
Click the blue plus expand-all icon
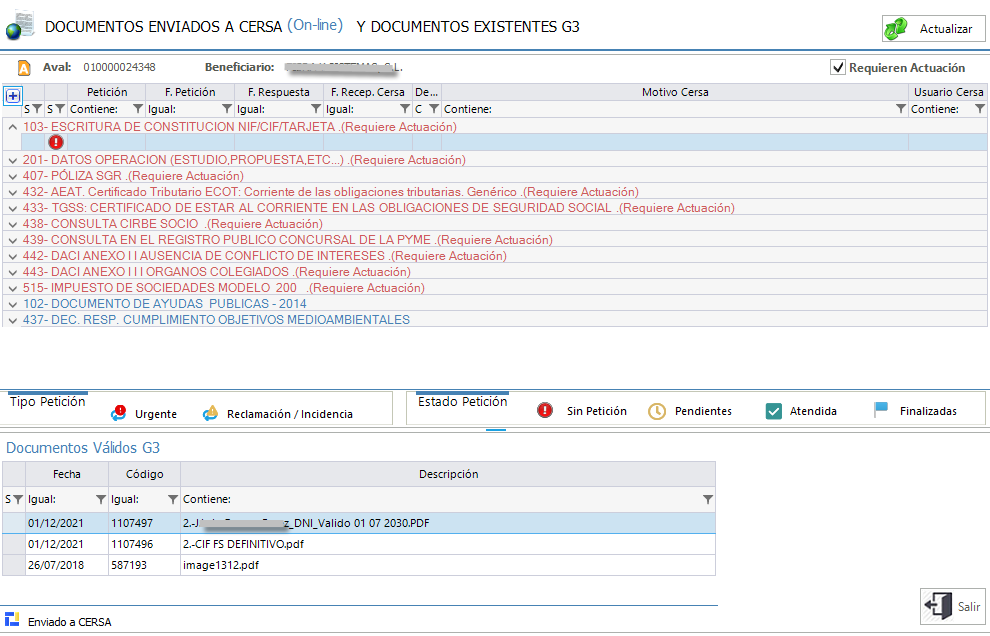click(13, 96)
